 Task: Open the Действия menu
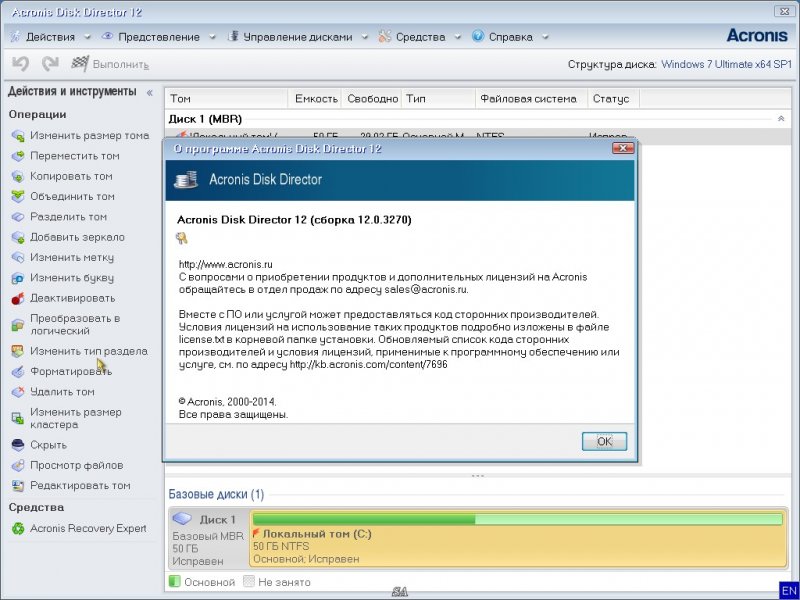pos(50,37)
